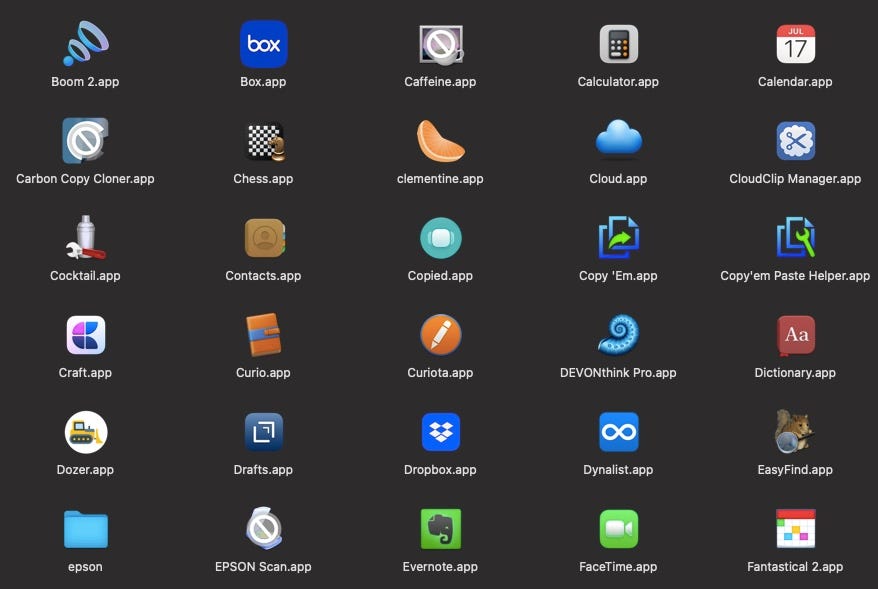
Task: Click the blue Cloud app icon
Action: [618, 138]
